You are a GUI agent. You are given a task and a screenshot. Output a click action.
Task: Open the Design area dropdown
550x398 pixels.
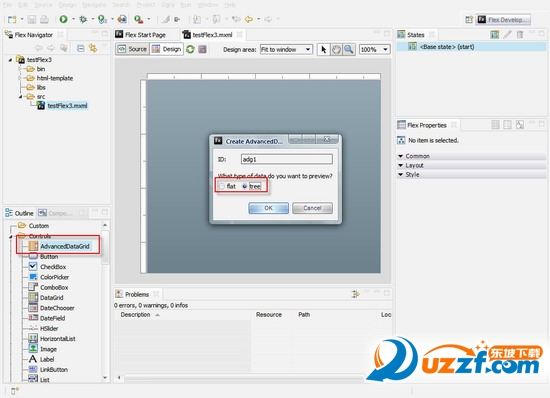click(x=286, y=49)
